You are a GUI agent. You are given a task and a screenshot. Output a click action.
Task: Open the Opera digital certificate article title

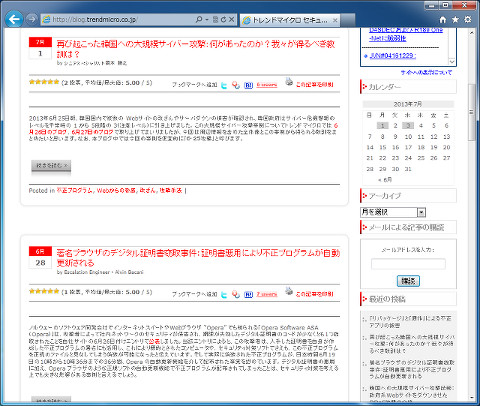[x=198, y=258]
